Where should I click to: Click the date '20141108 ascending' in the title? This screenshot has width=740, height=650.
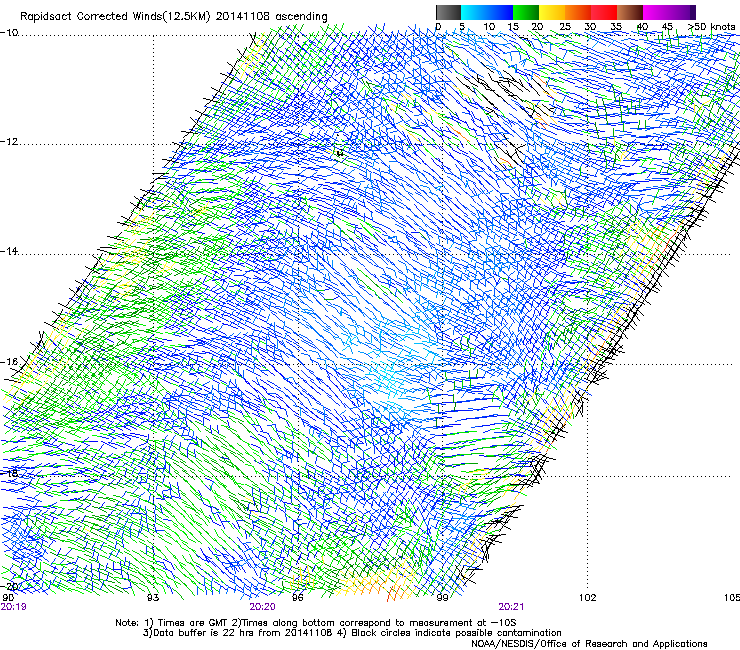[x=272, y=17]
